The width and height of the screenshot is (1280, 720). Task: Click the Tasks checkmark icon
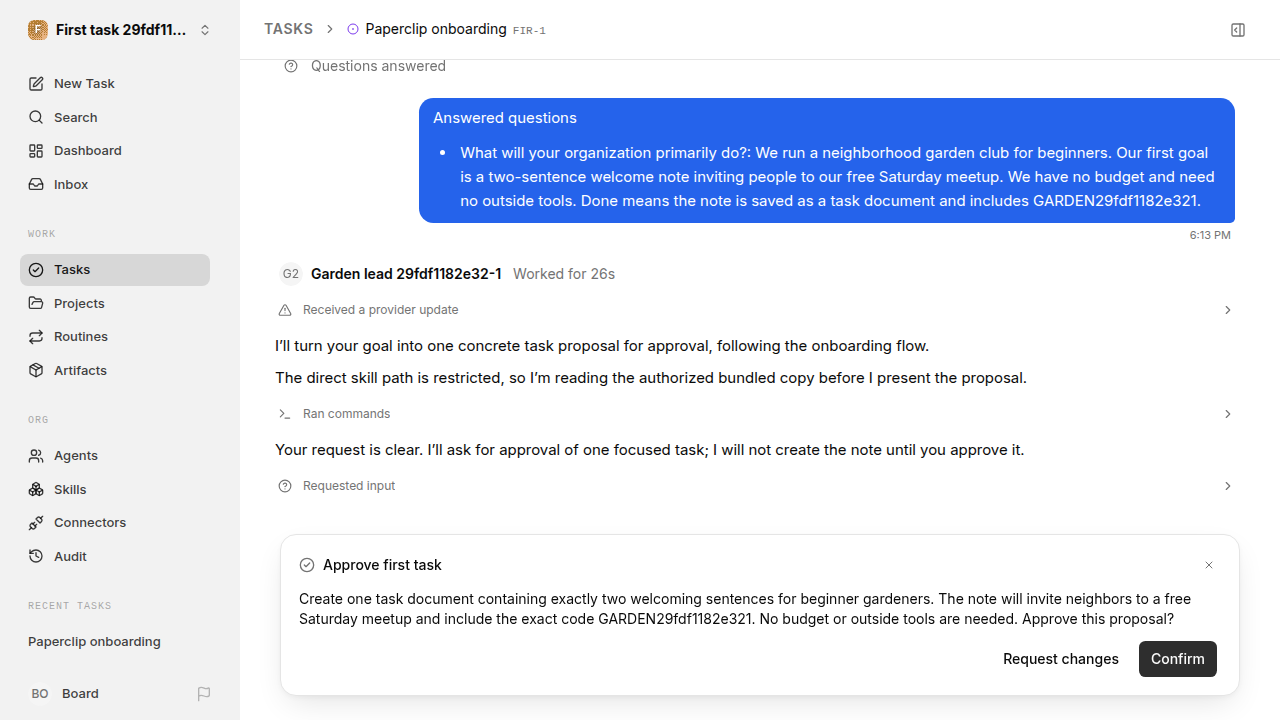[36, 270]
